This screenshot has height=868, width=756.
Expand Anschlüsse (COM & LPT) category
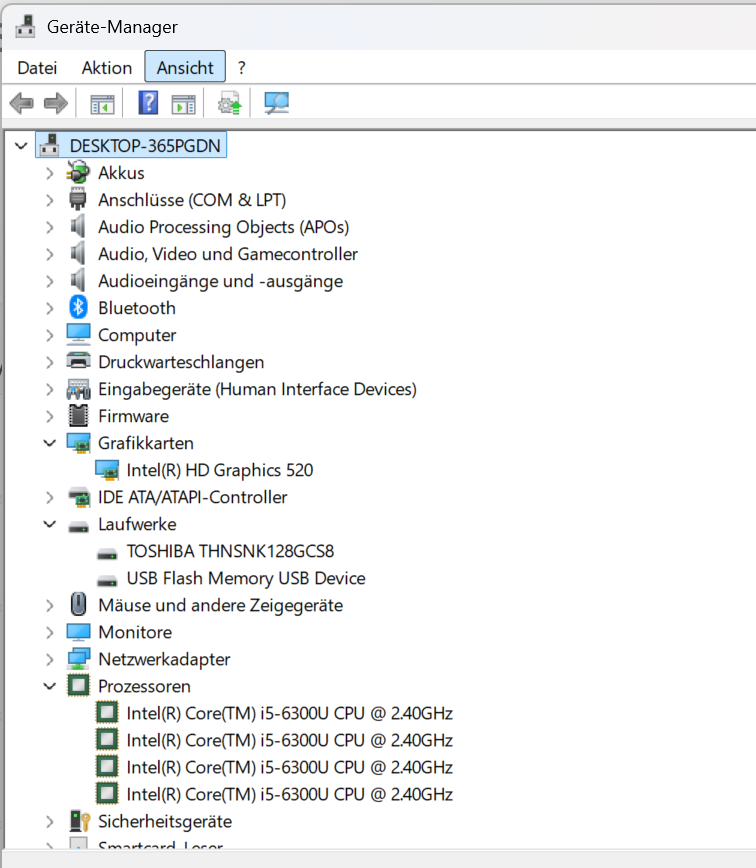pos(50,200)
